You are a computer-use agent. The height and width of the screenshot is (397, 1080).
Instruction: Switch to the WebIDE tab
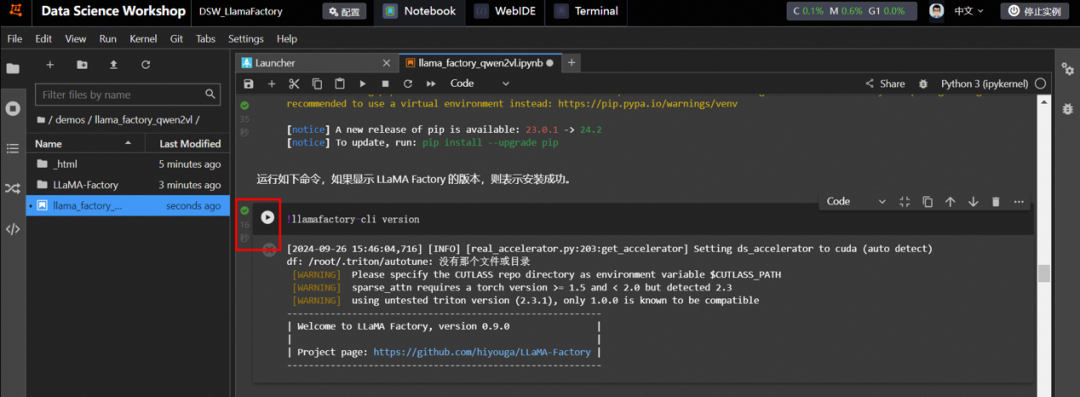click(505, 11)
